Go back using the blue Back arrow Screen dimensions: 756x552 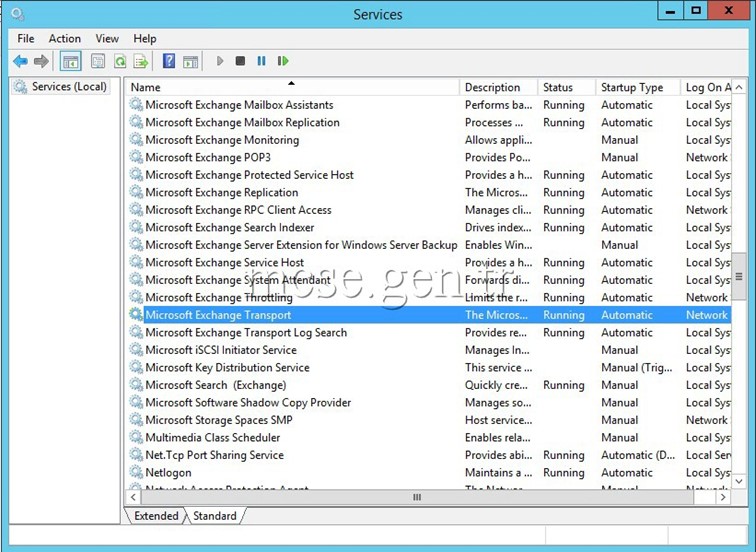[20, 61]
